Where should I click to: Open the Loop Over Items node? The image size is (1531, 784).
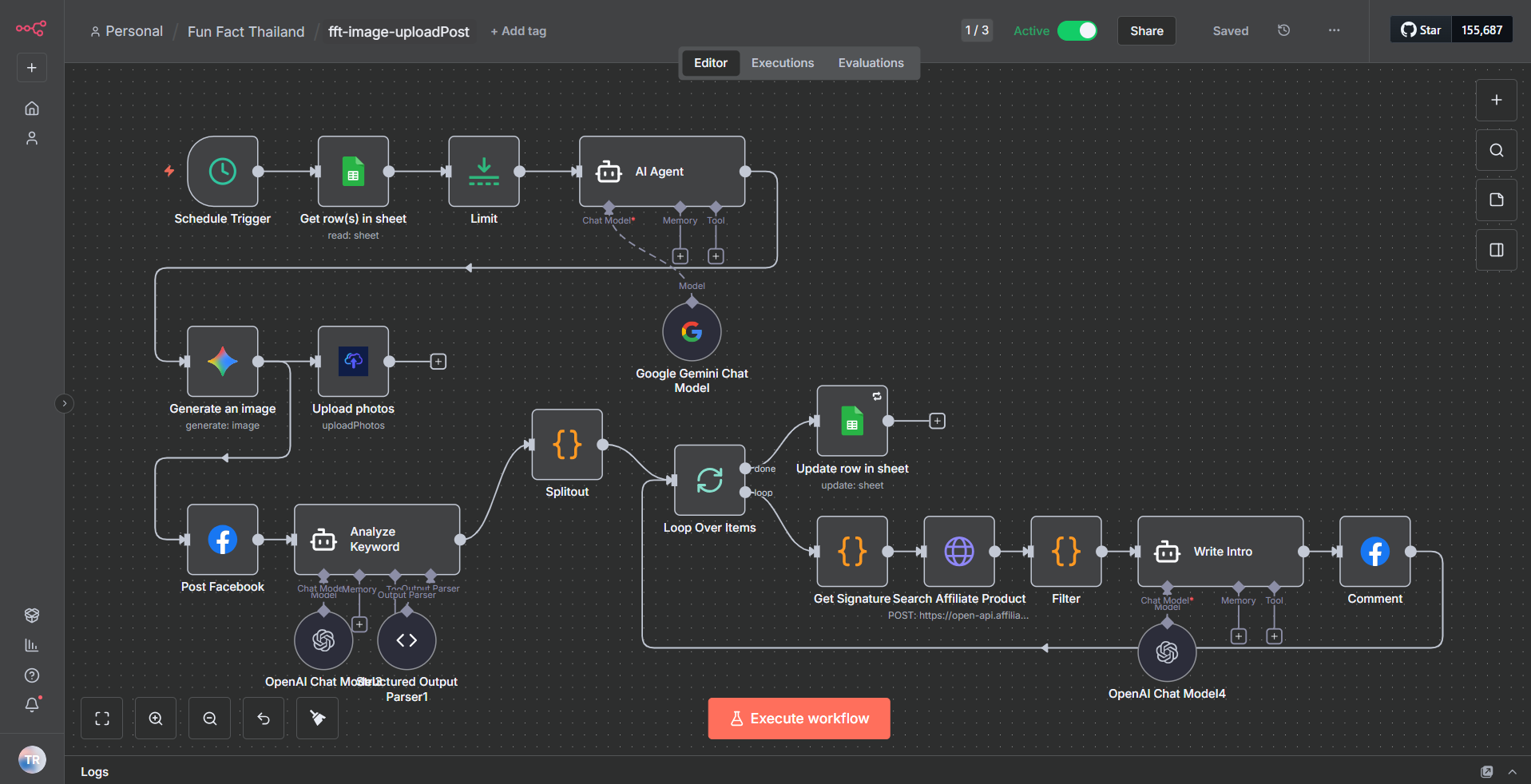[709, 480]
